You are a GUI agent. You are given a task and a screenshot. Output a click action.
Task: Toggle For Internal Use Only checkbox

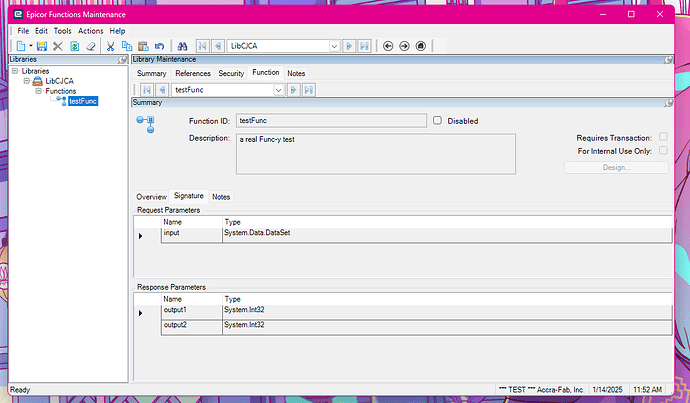(x=663, y=150)
